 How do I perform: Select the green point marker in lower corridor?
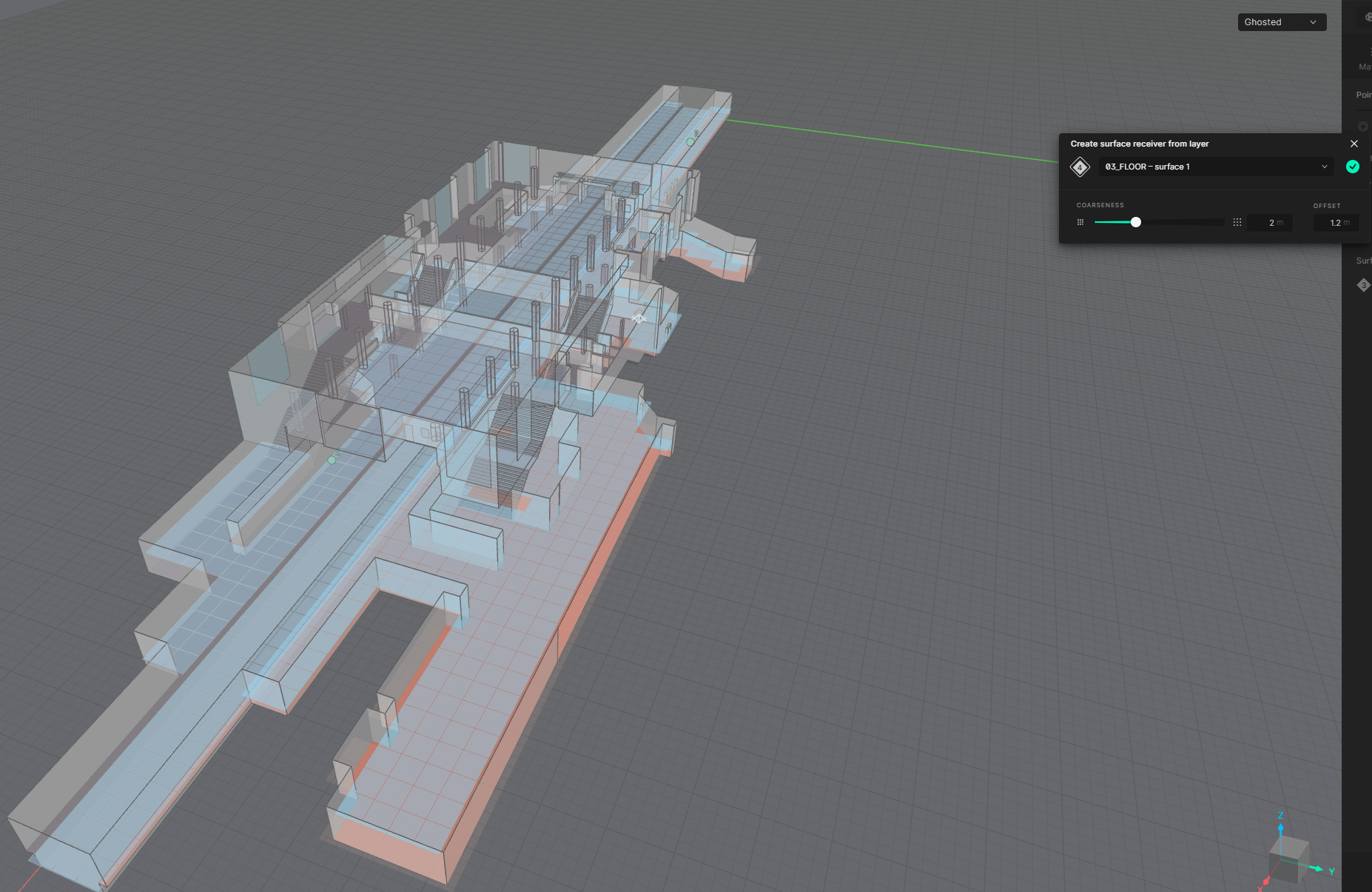[332, 460]
